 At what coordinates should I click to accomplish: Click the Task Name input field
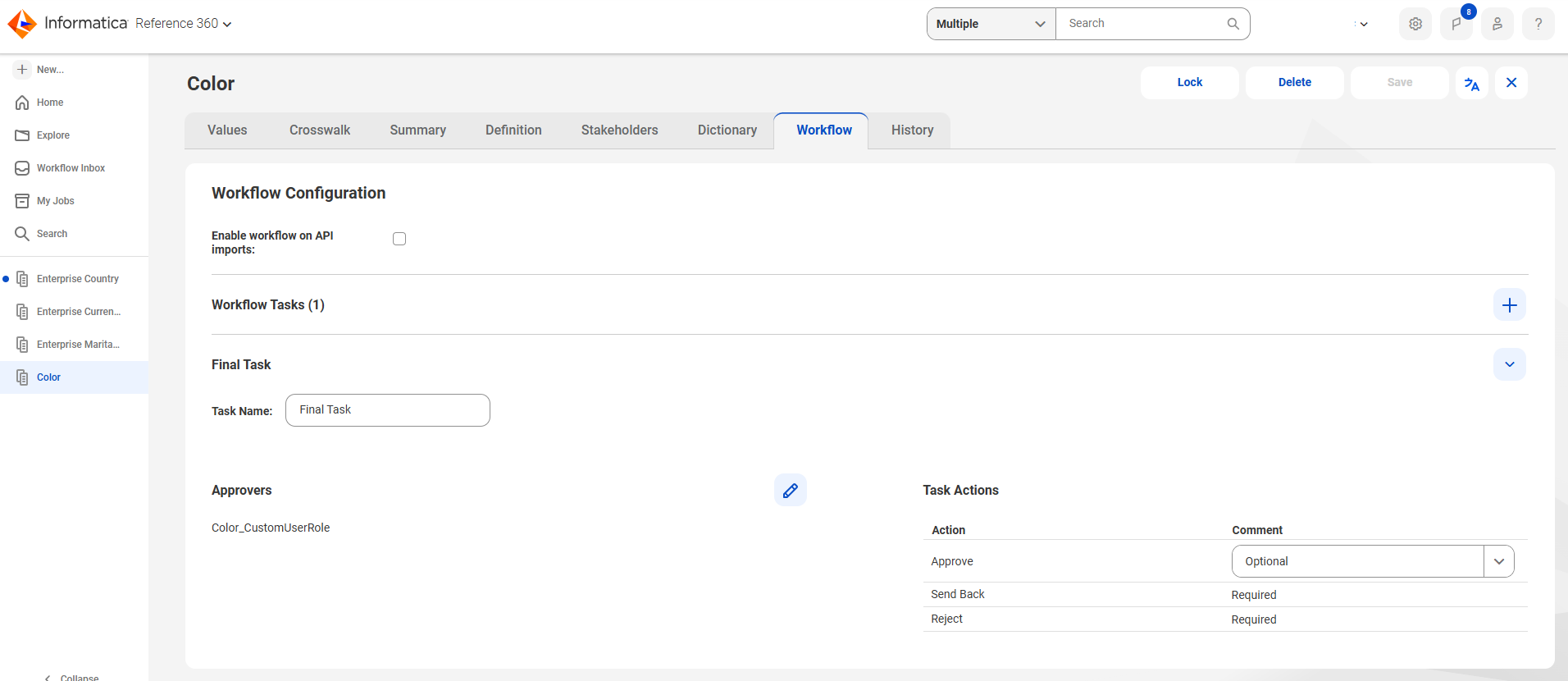coord(388,410)
